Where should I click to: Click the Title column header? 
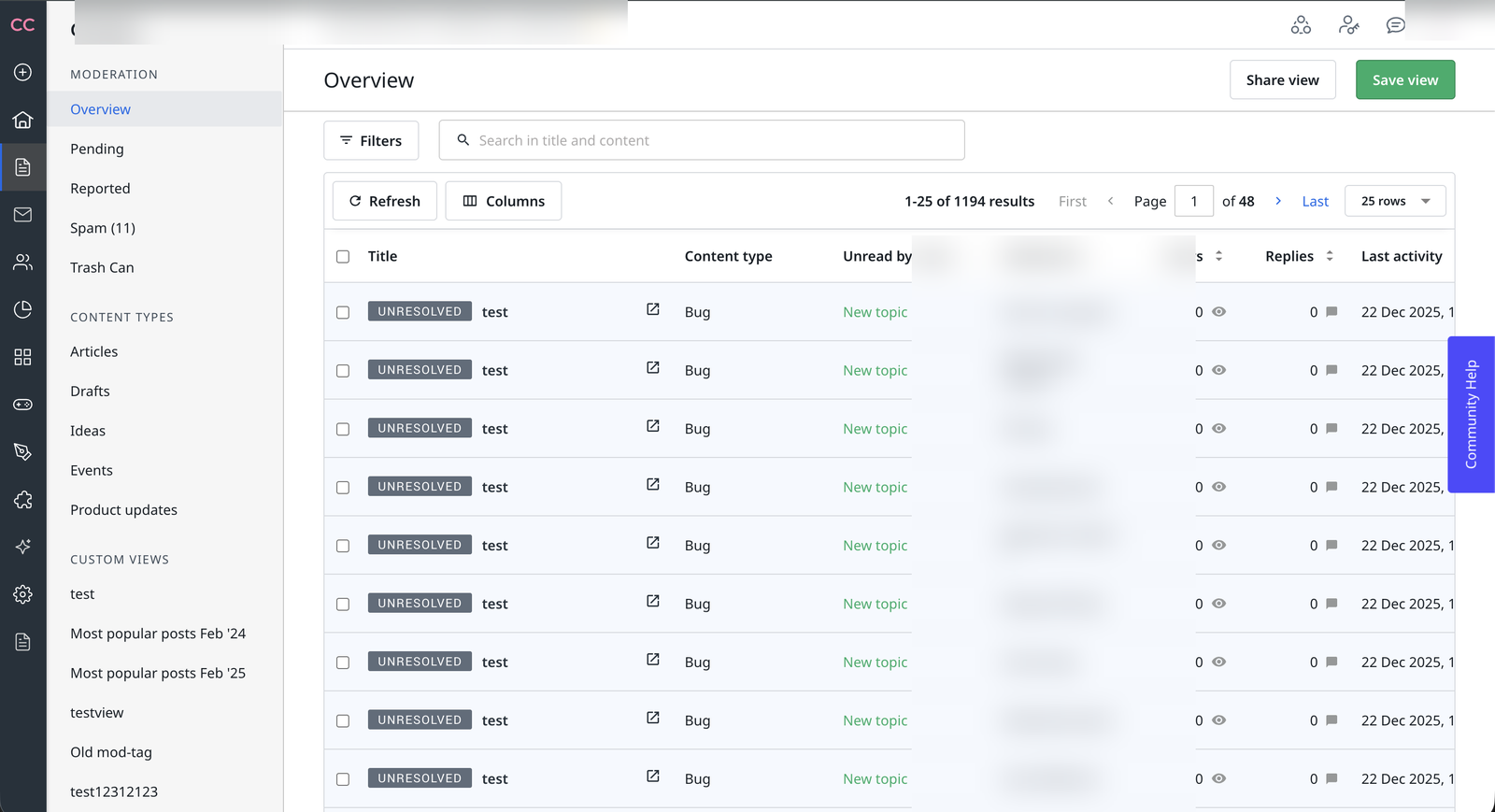[x=382, y=256]
